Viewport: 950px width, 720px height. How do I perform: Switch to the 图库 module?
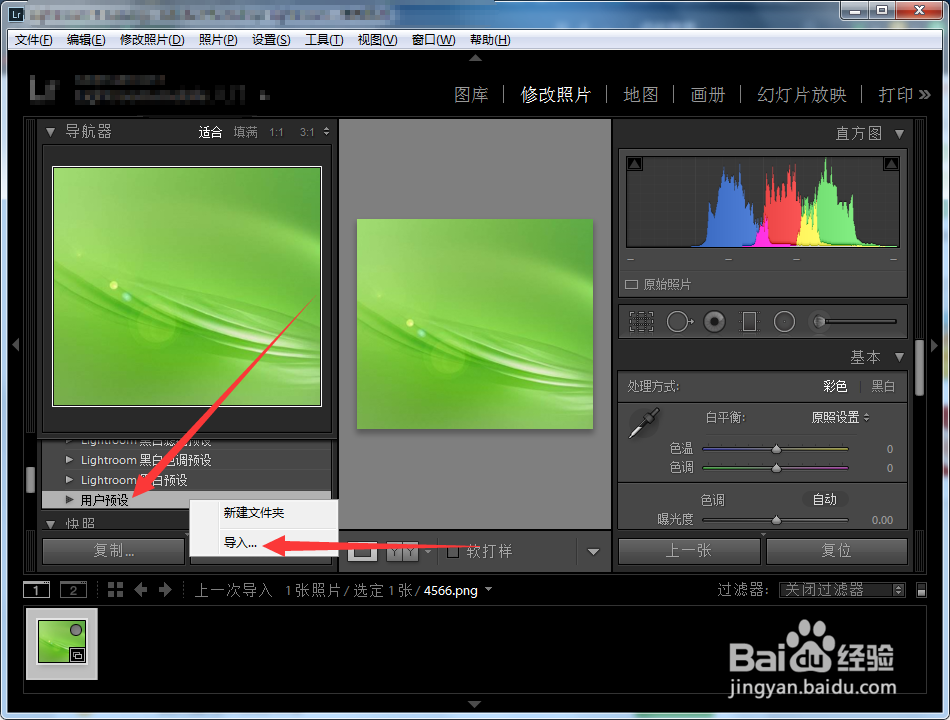[x=471, y=95]
